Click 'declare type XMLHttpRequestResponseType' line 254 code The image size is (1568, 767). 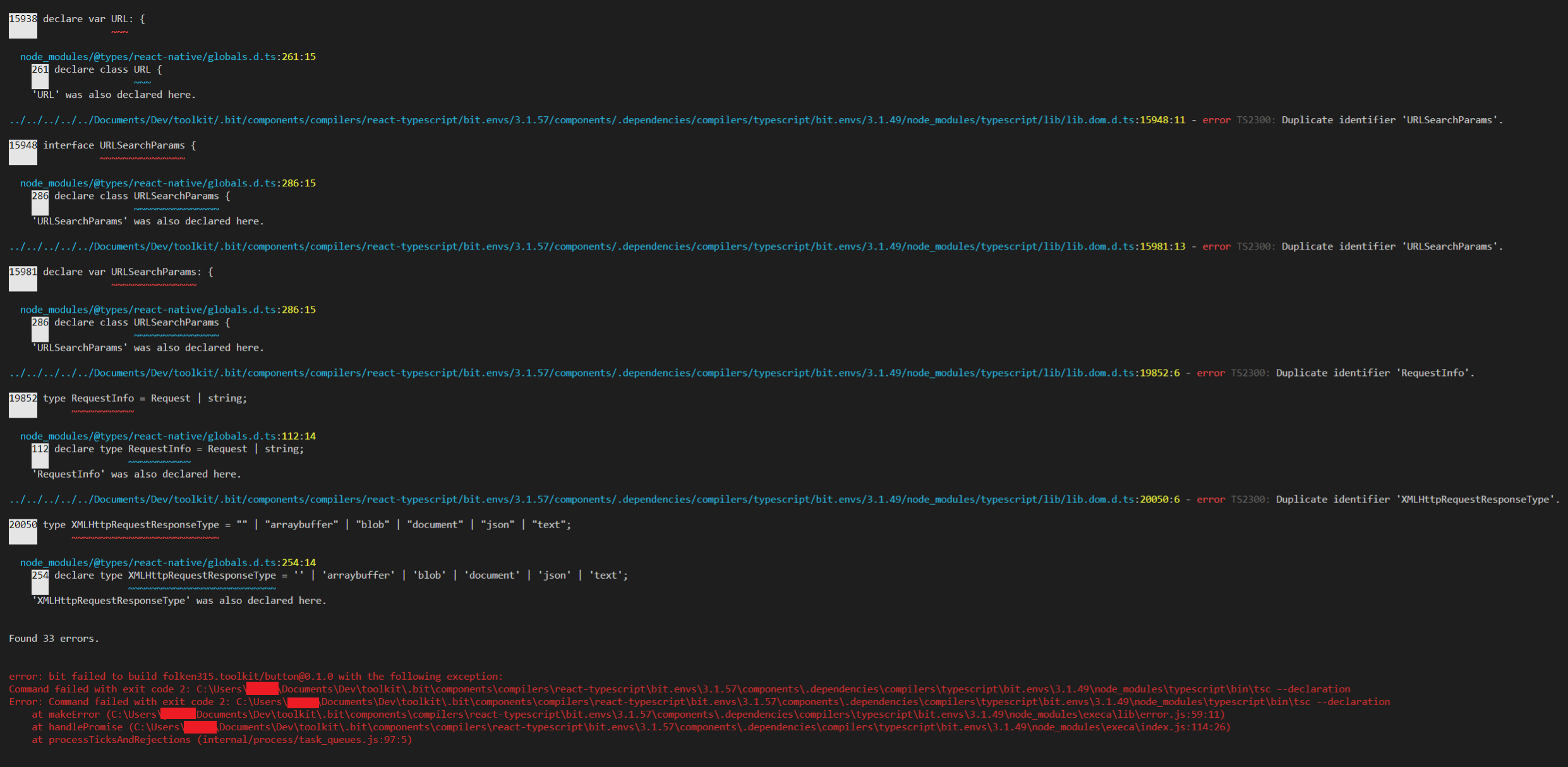(x=341, y=575)
